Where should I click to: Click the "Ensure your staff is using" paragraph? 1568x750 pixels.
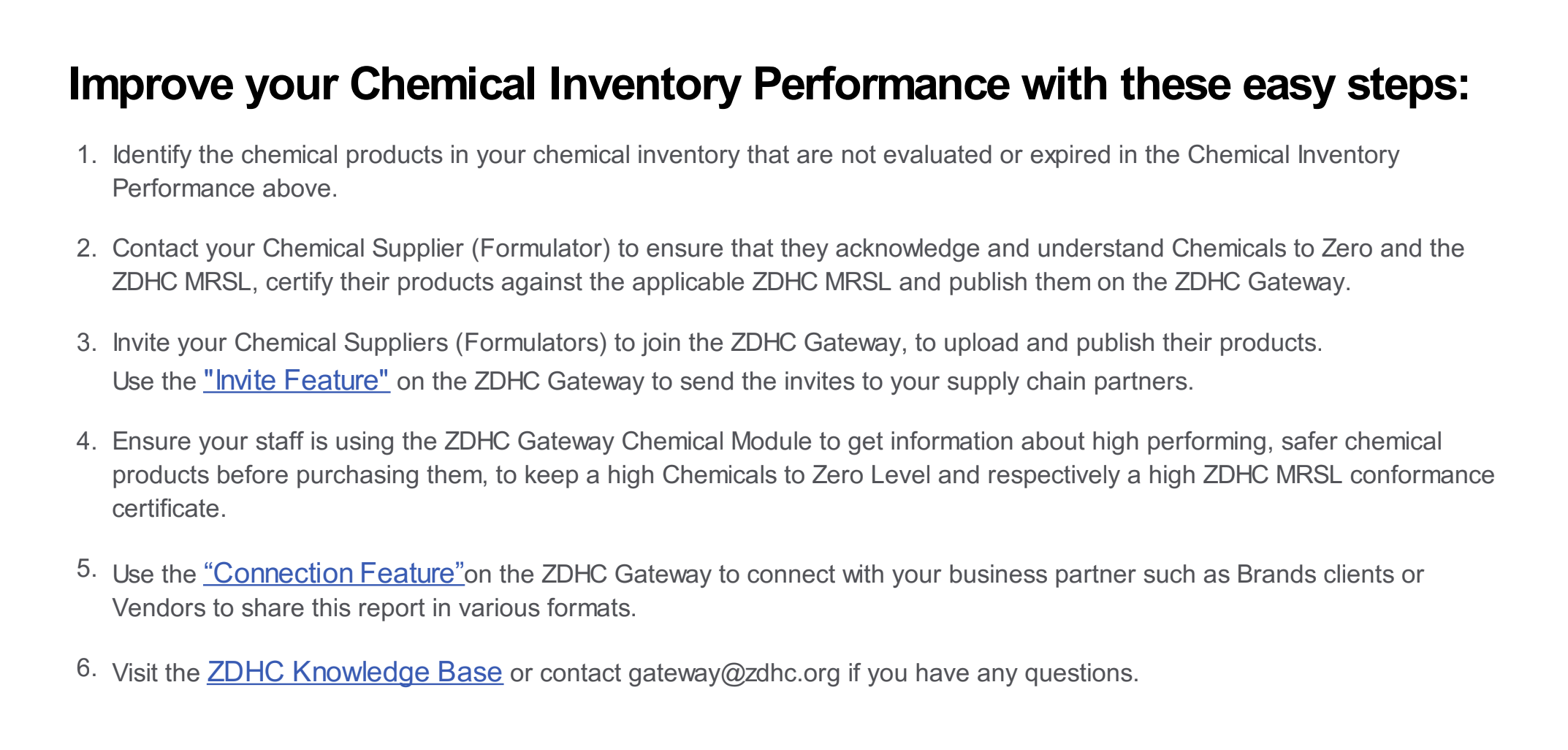point(804,475)
